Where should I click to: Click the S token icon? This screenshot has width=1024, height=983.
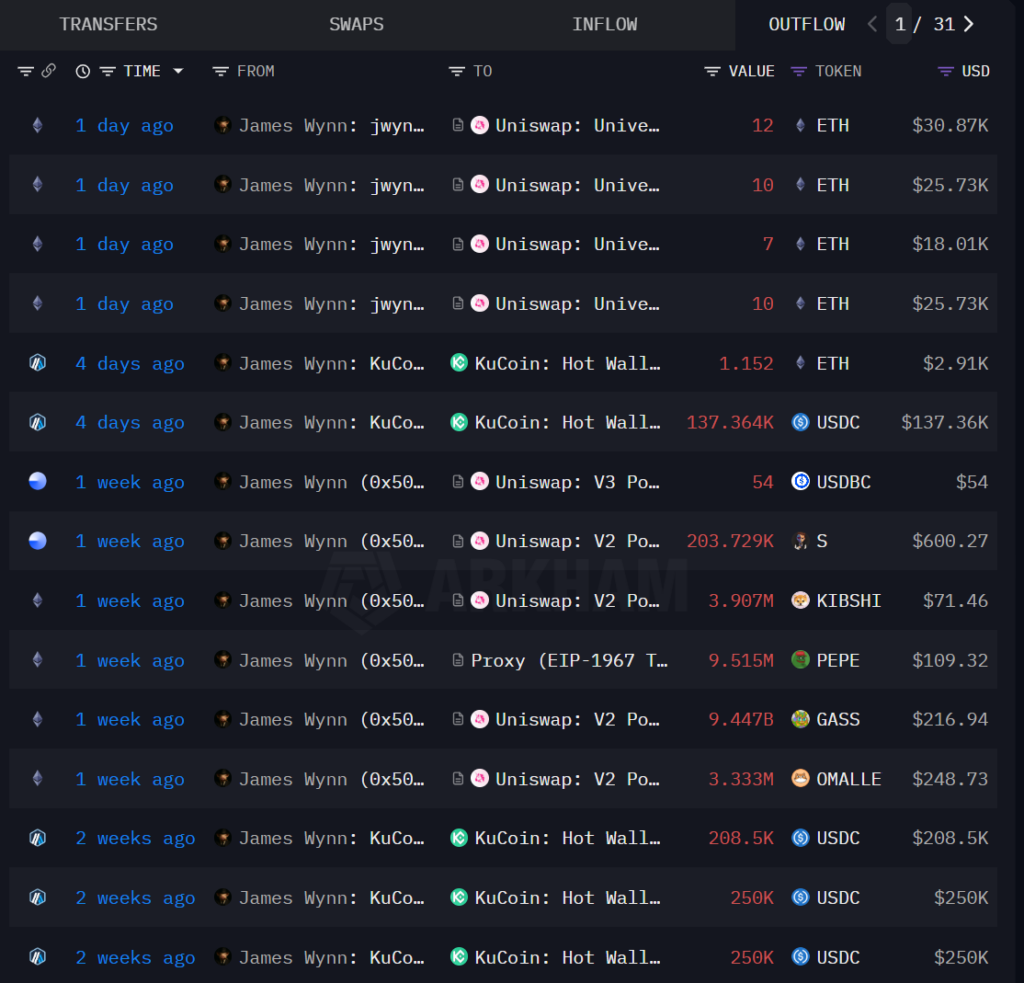(801, 541)
